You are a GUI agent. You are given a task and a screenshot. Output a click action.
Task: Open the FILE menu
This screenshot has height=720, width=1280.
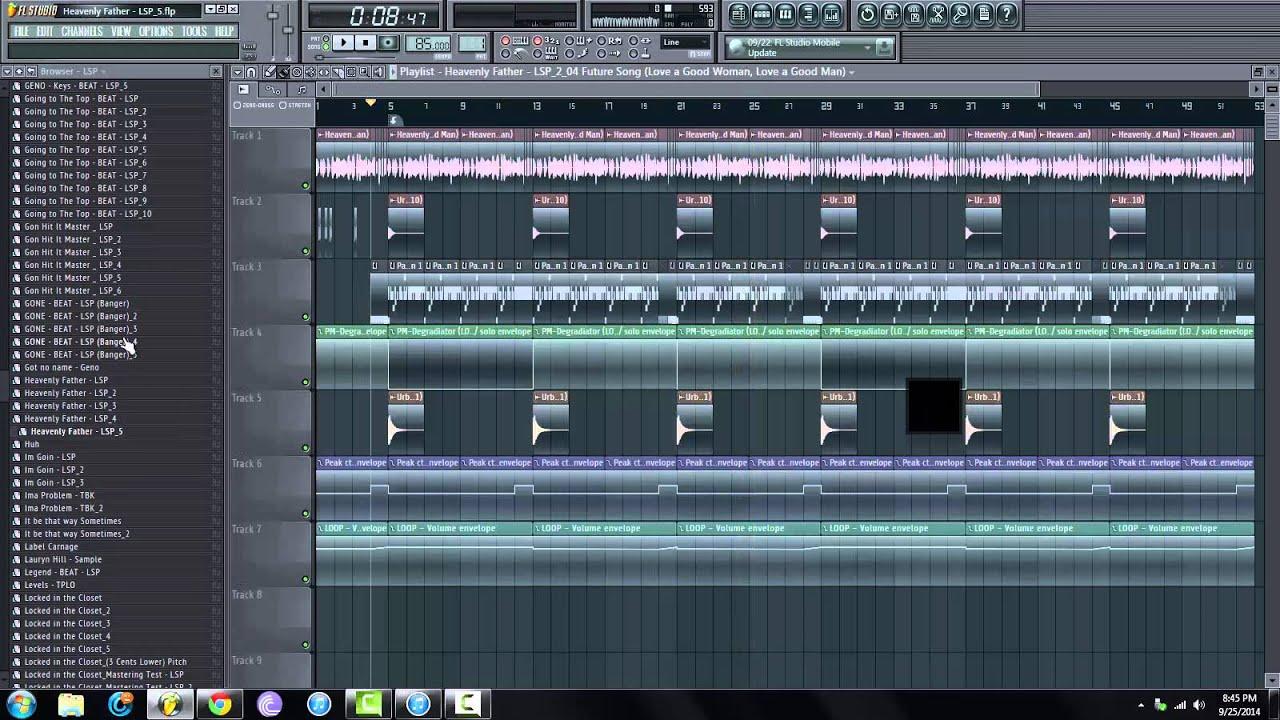click(x=21, y=32)
